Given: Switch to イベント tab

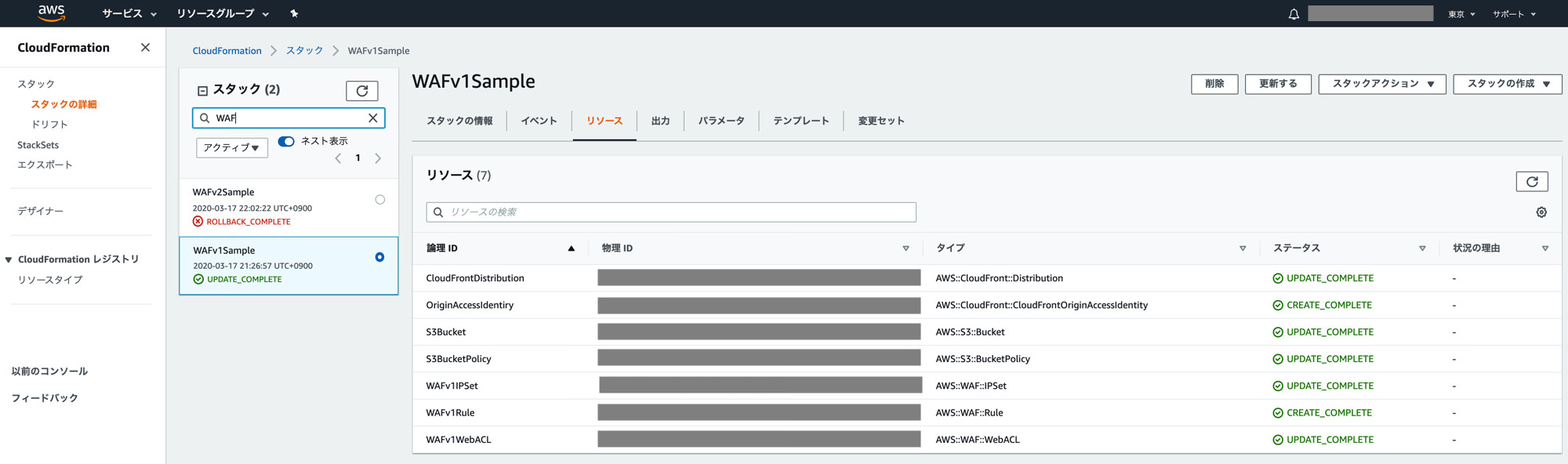Looking at the screenshot, I should click(x=539, y=121).
